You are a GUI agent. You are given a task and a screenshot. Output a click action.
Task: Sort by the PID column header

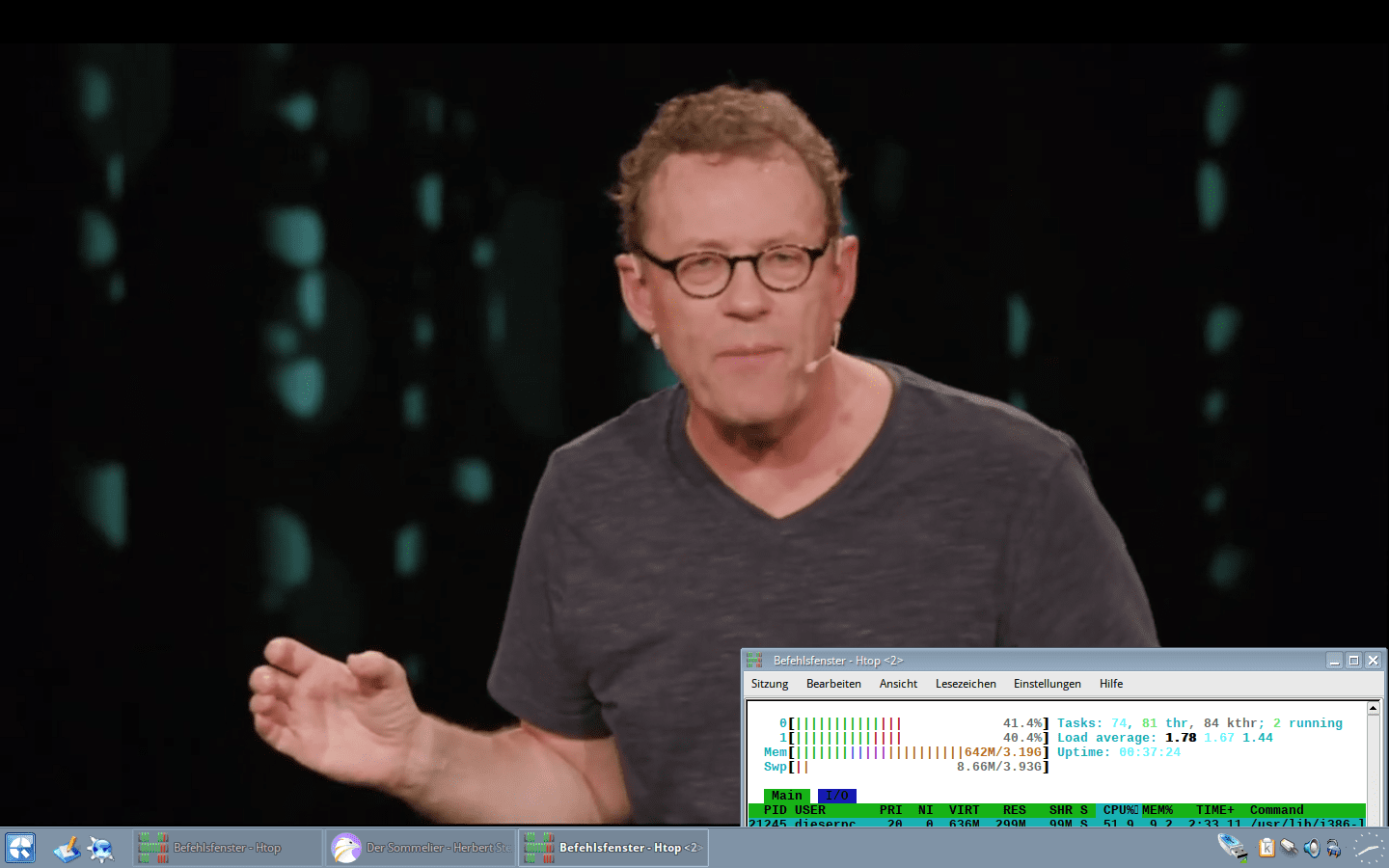pos(776,810)
